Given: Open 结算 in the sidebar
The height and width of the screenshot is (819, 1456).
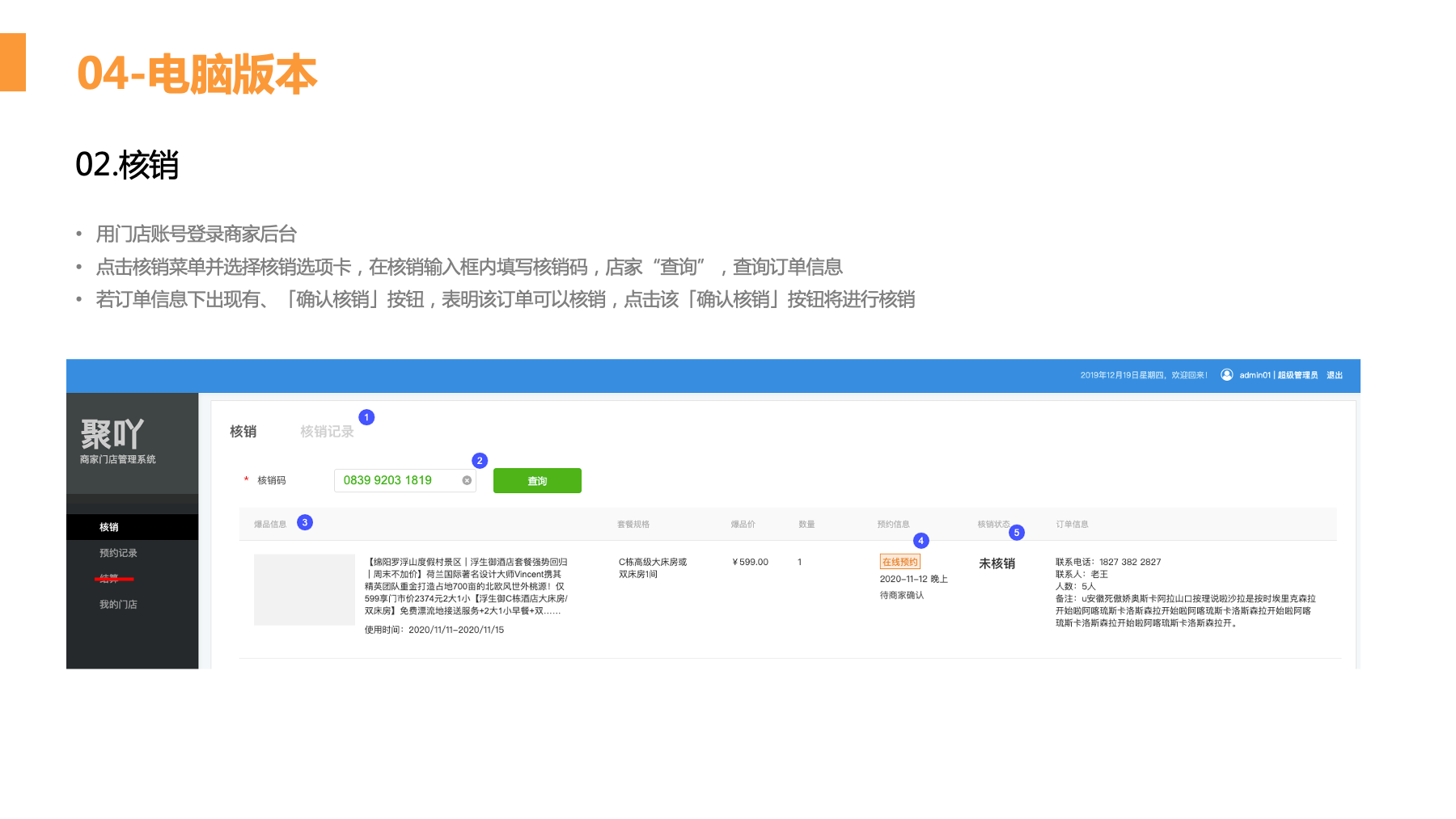Looking at the screenshot, I should click(x=109, y=578).
